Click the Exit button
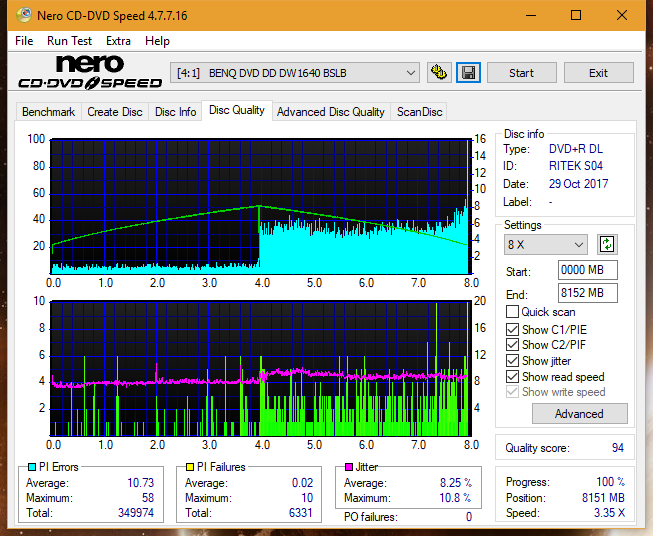Viewport: 653px width, 536px height. 598,73
